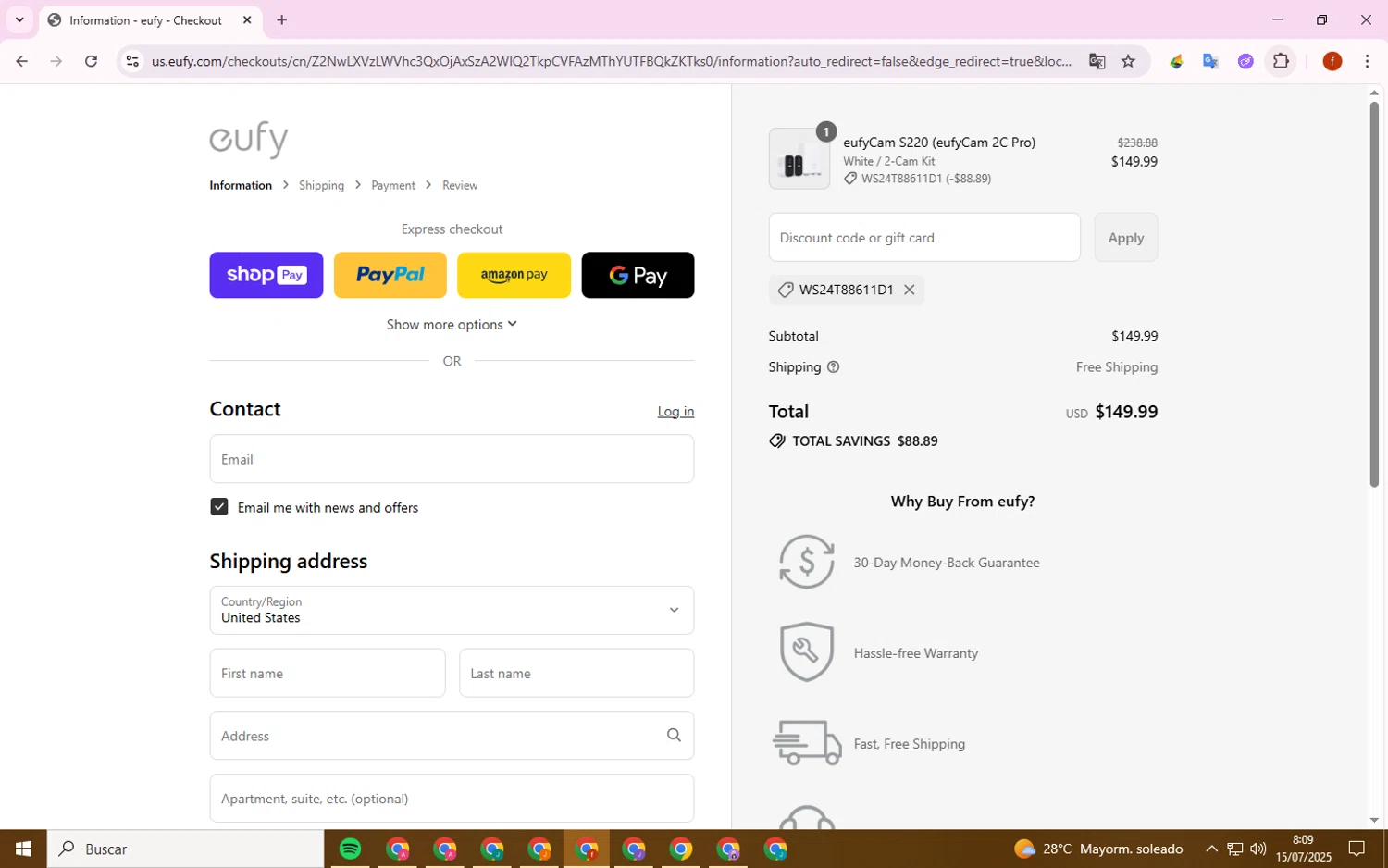Screen dimensions: 1388x868
Task: Open a new browser tab
Action: 282,19
